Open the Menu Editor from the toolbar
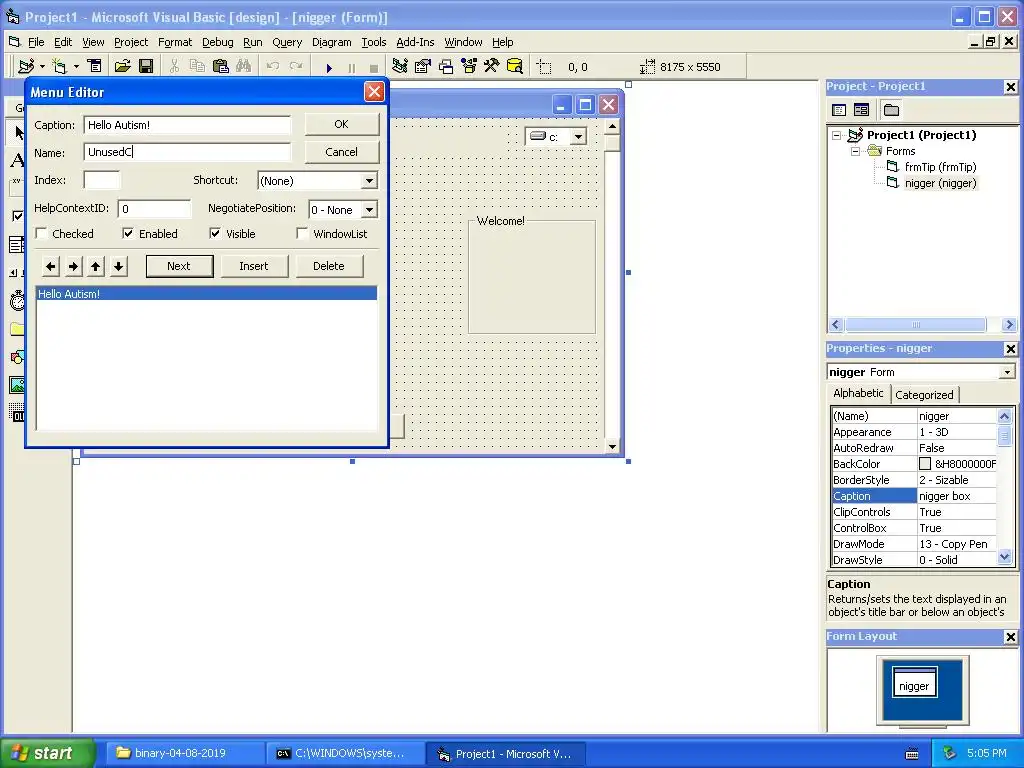Screen dimensions: 1024x768 coord(95,67)
